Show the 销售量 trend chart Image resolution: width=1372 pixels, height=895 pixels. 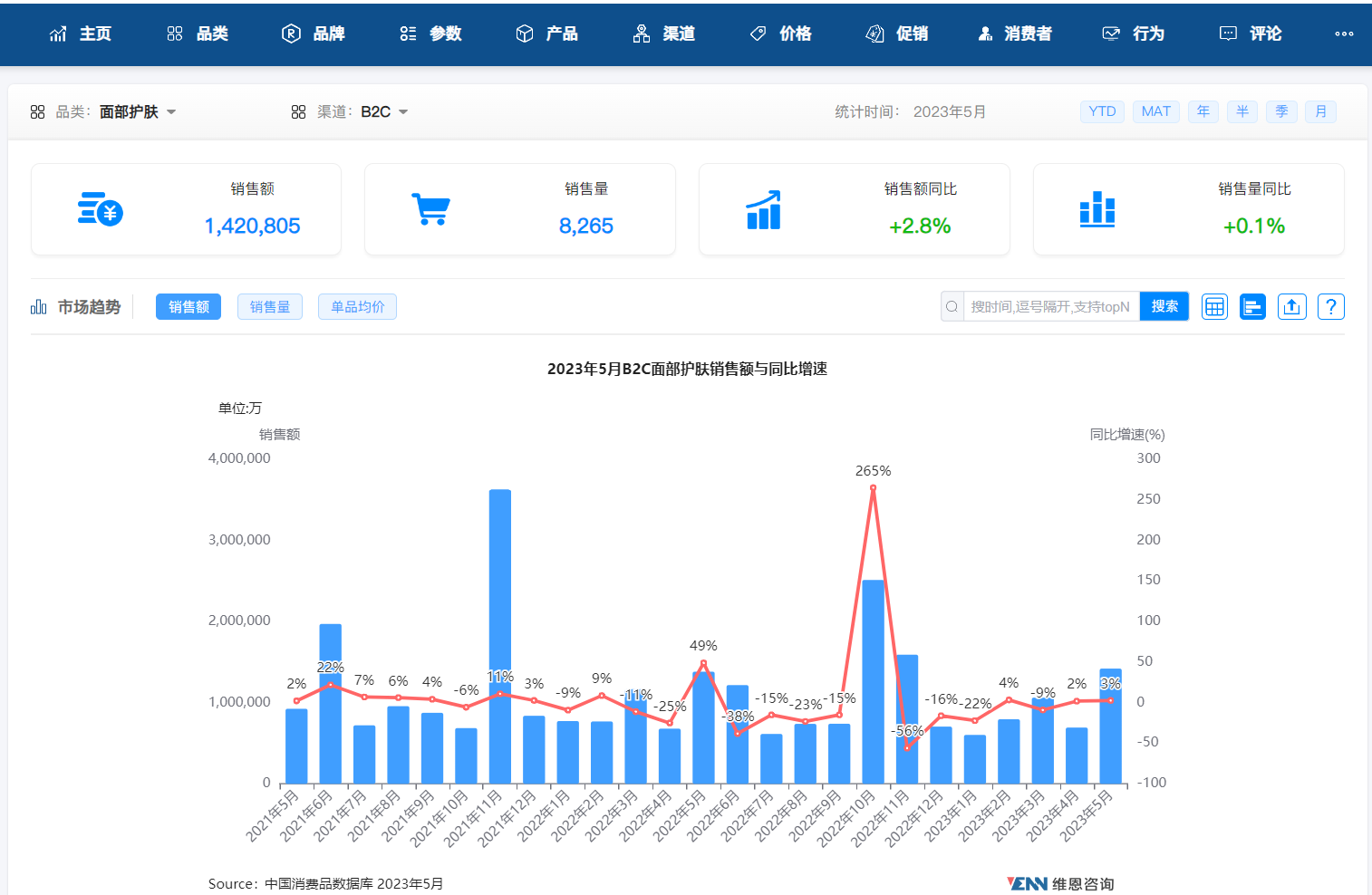[270, 307]
